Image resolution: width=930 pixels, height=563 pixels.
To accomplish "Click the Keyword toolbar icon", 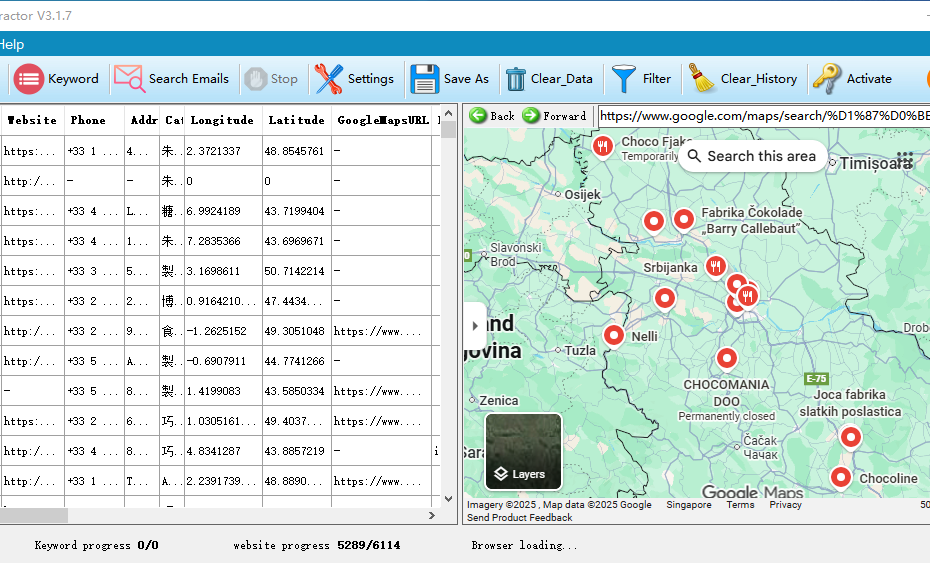I will (29, 79).
